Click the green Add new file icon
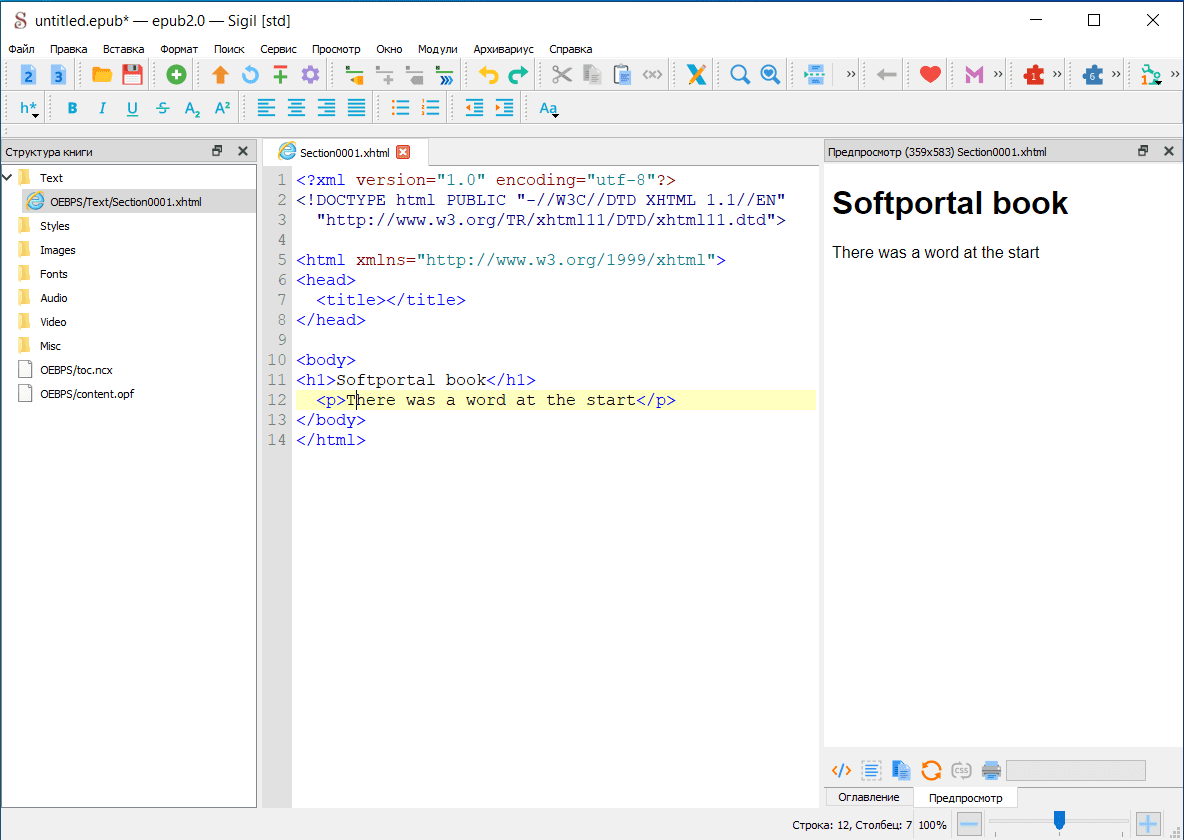This screenshot has height=840, width=1184. pyautogui.click(x=176, y=75)
